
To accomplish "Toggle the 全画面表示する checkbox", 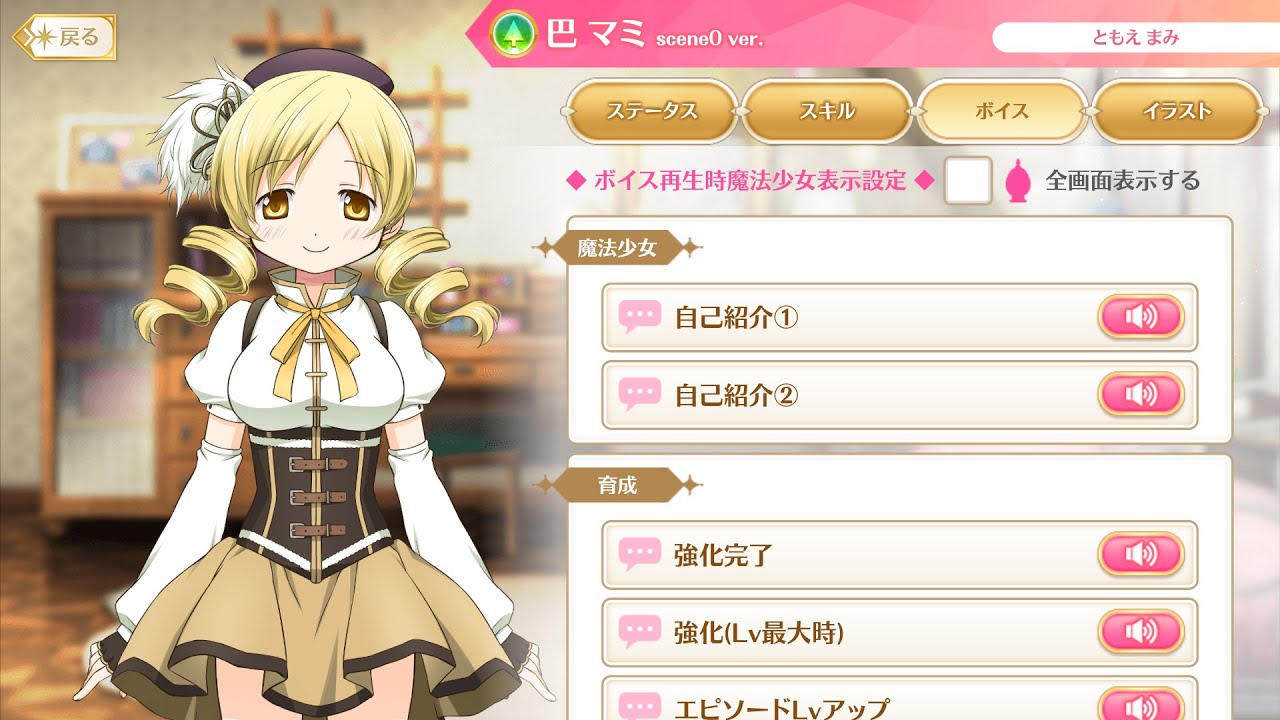I will pos(968,180).
